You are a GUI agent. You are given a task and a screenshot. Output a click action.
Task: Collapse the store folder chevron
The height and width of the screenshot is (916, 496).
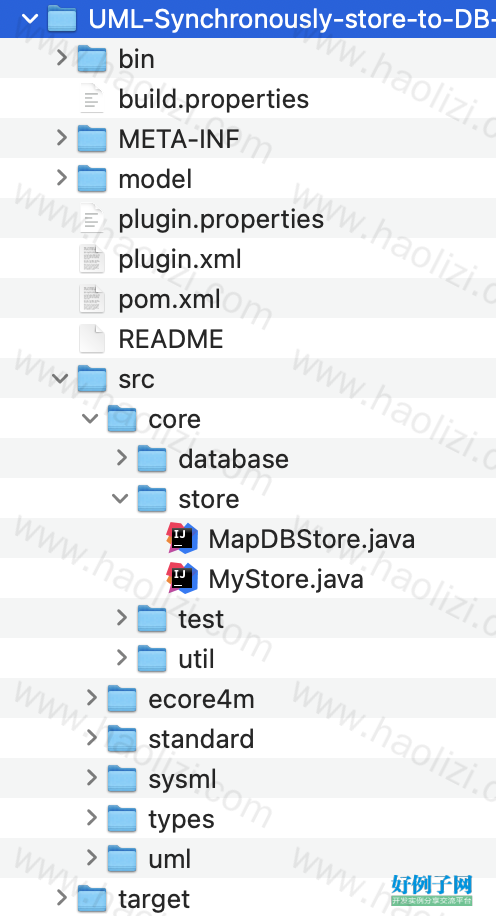coord(120,499)
